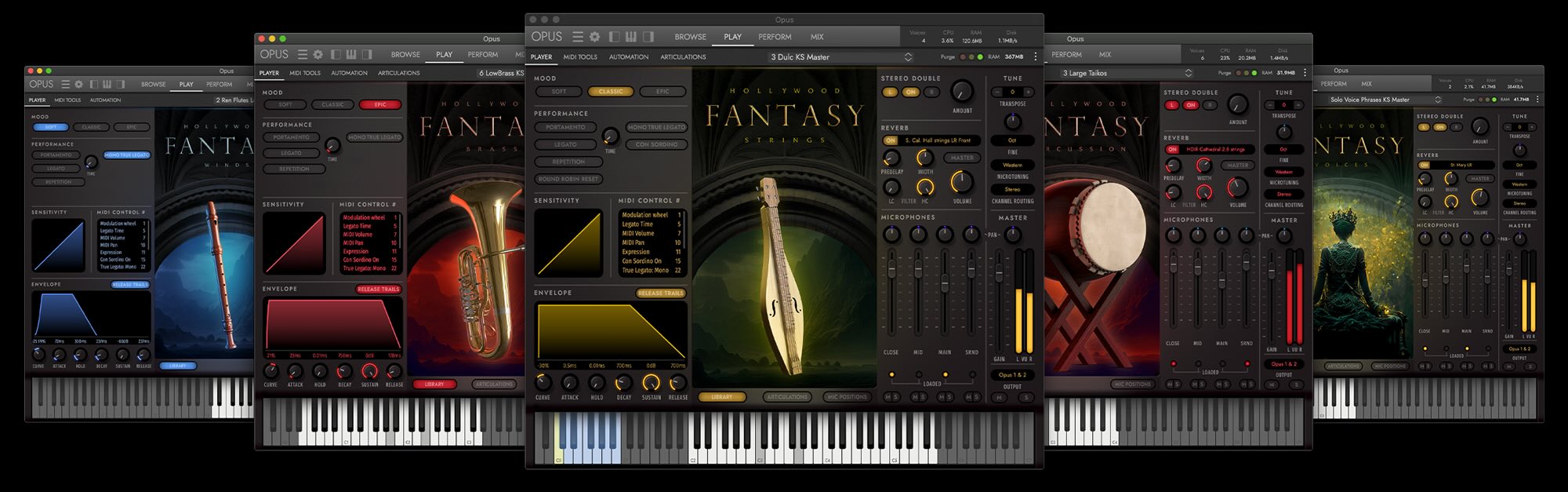Open 6 LowBrass KS instrument selector
1568x492 pixels.
point(502,73)
